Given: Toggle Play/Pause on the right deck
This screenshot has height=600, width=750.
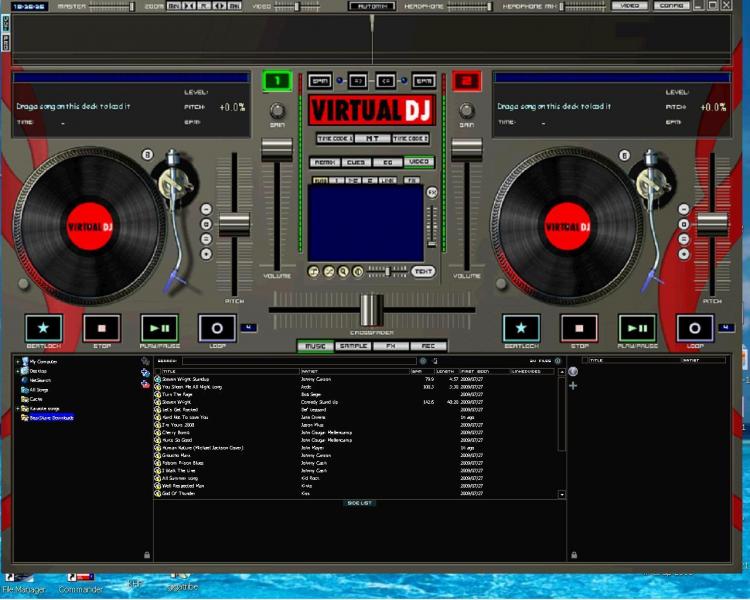Looking at the screenshot, I should (637, 328).
